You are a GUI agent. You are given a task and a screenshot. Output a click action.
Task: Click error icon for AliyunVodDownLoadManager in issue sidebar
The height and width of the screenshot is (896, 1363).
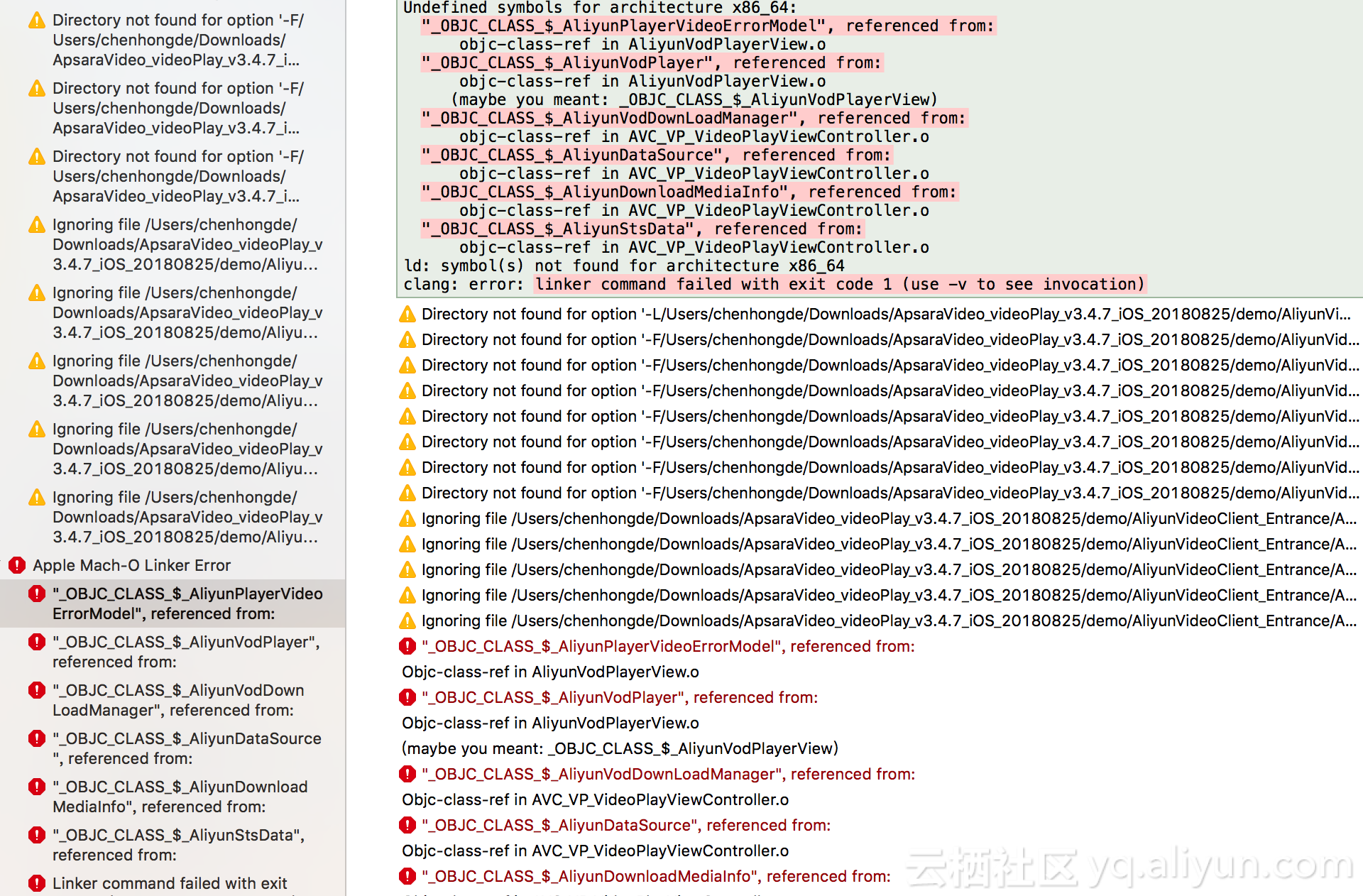coord(37,690)
